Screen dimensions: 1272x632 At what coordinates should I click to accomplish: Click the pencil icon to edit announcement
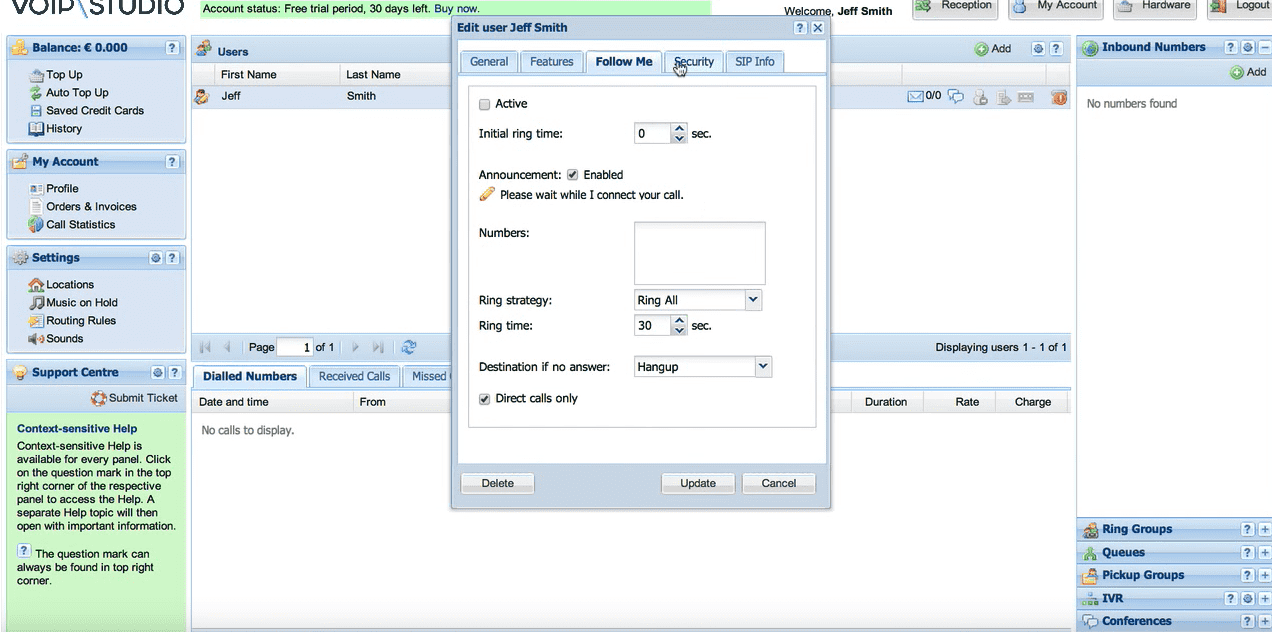point(487,194)
